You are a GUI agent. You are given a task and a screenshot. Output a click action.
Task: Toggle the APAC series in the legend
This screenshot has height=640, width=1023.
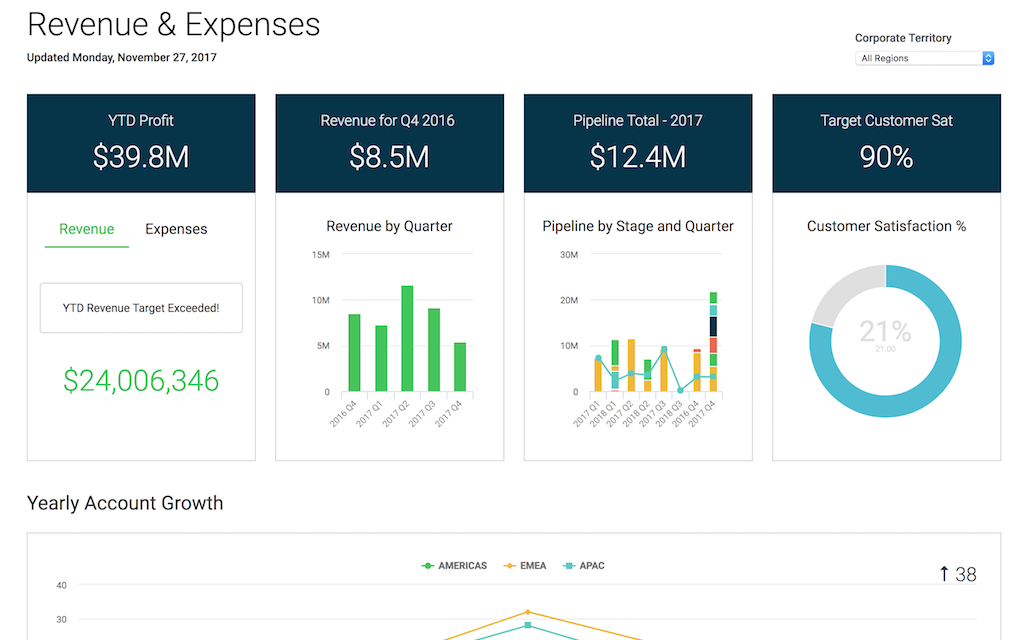tap(585, 566)
